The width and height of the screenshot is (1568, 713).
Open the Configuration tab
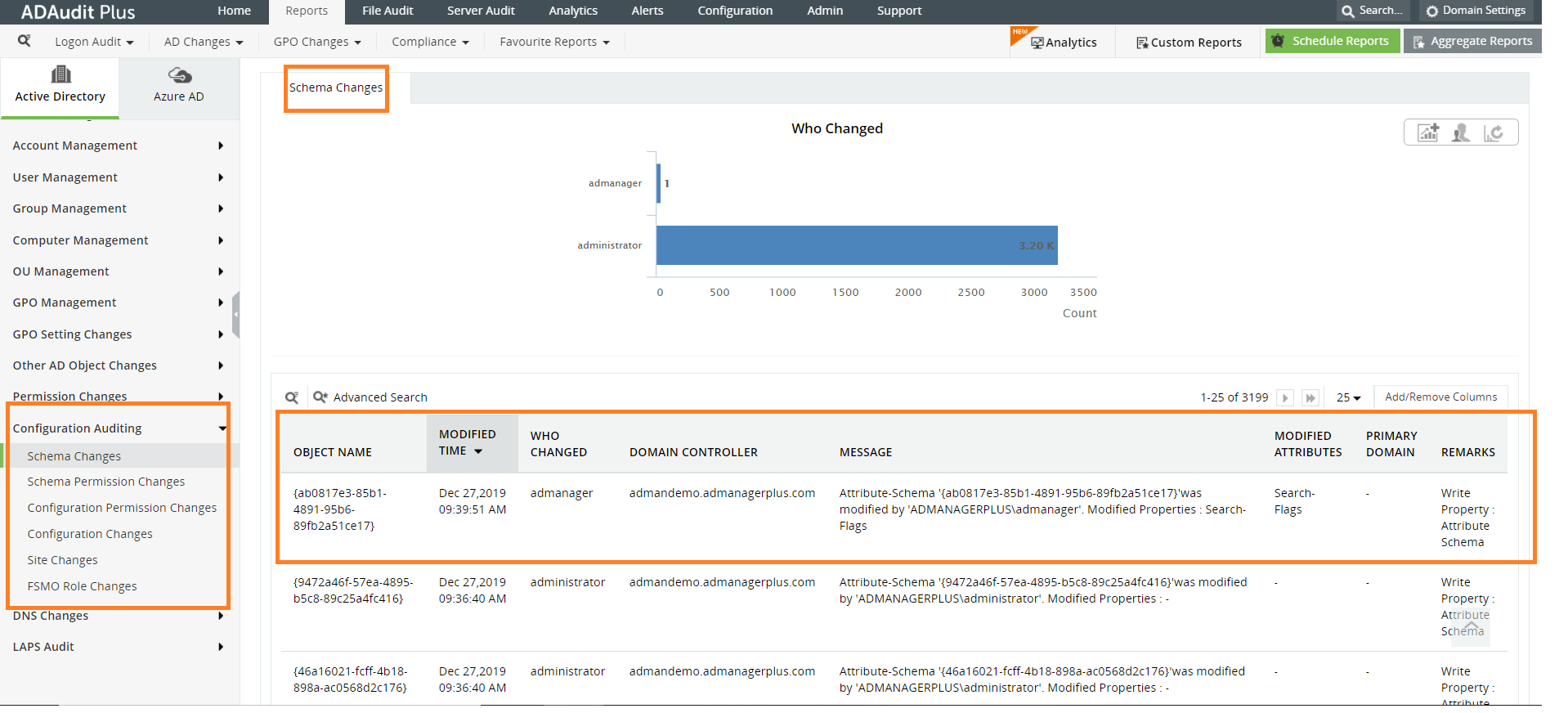coord(735,11)
